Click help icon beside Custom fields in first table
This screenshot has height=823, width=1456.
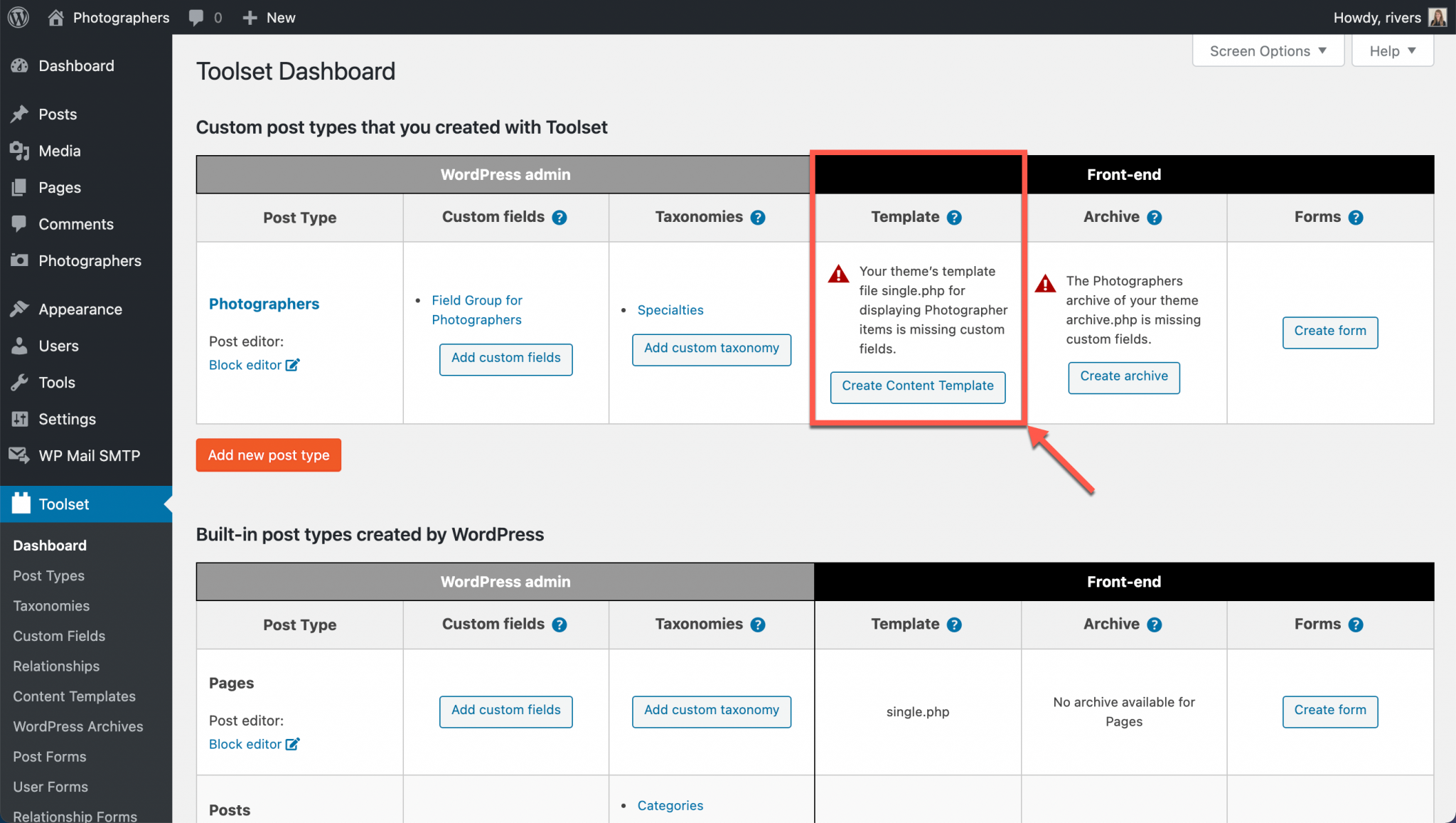560,218
